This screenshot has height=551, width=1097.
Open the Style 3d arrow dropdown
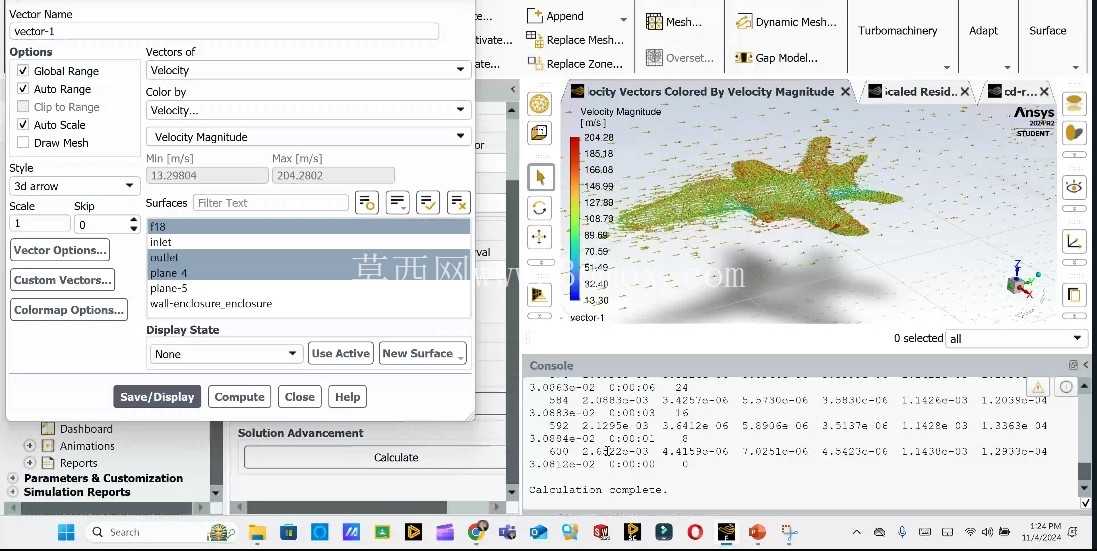coord(74,186)
